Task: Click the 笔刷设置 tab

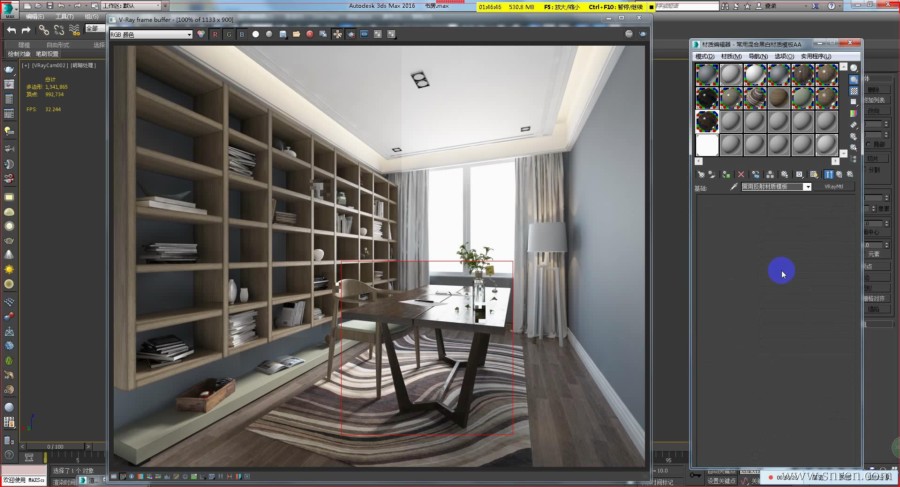Action: pos(47,54)
